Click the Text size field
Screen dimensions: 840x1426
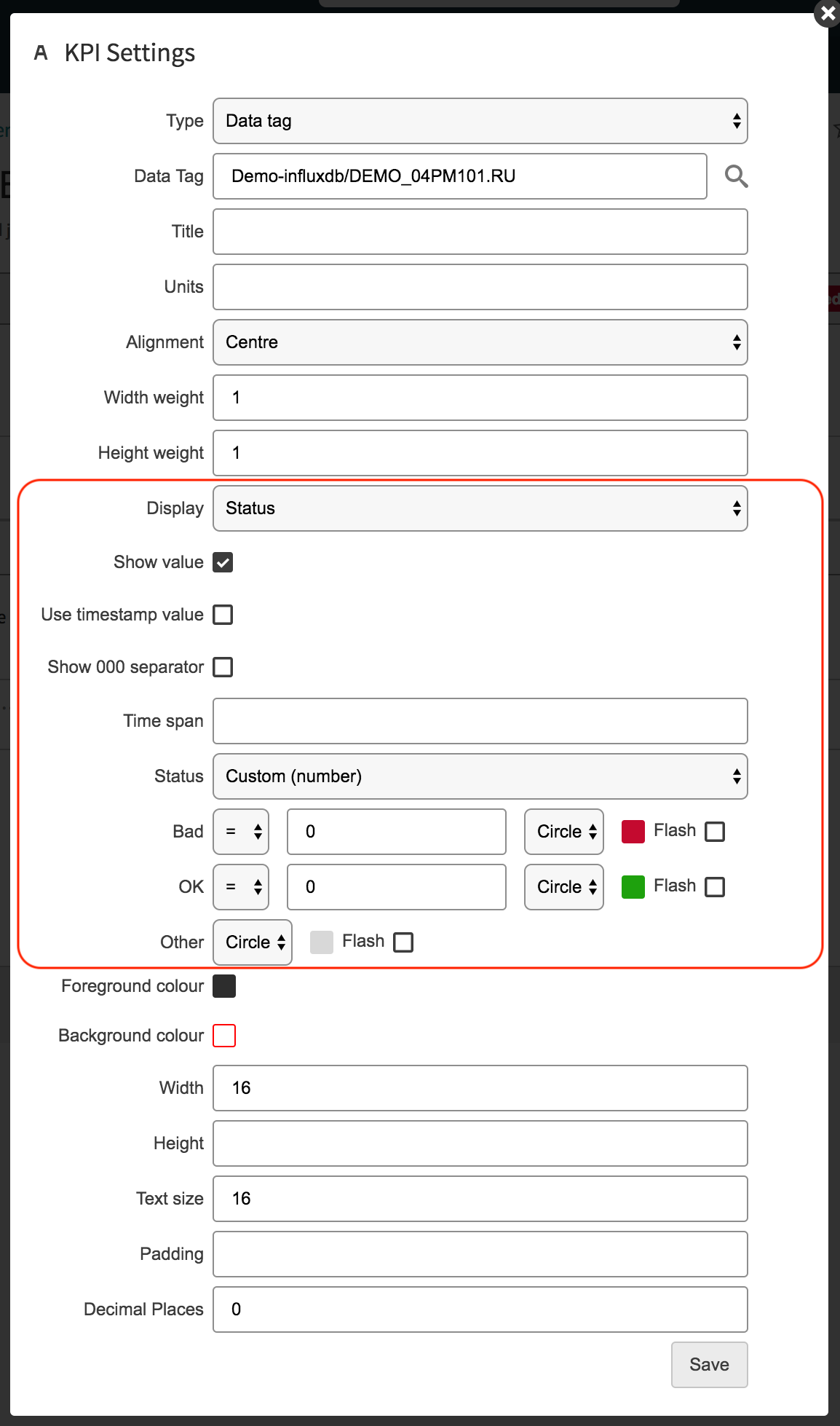[x=480, y=1199]
